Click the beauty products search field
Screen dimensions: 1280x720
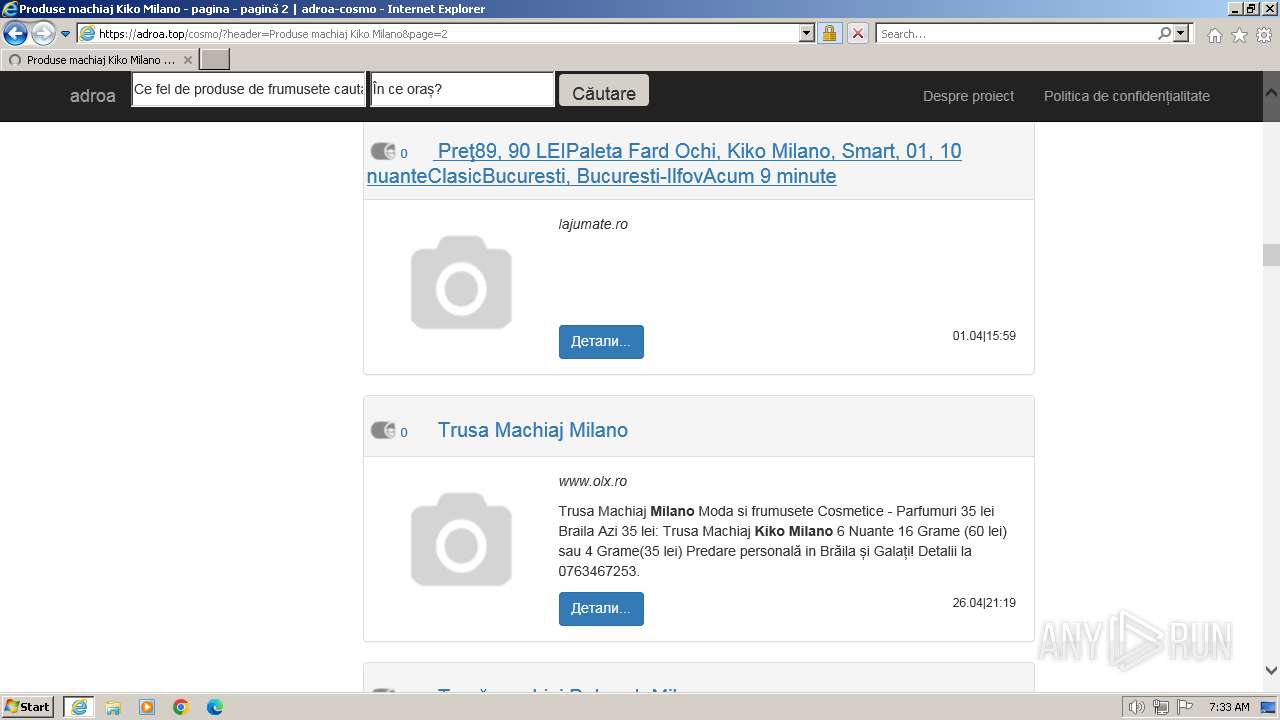[x=250, y=89]
